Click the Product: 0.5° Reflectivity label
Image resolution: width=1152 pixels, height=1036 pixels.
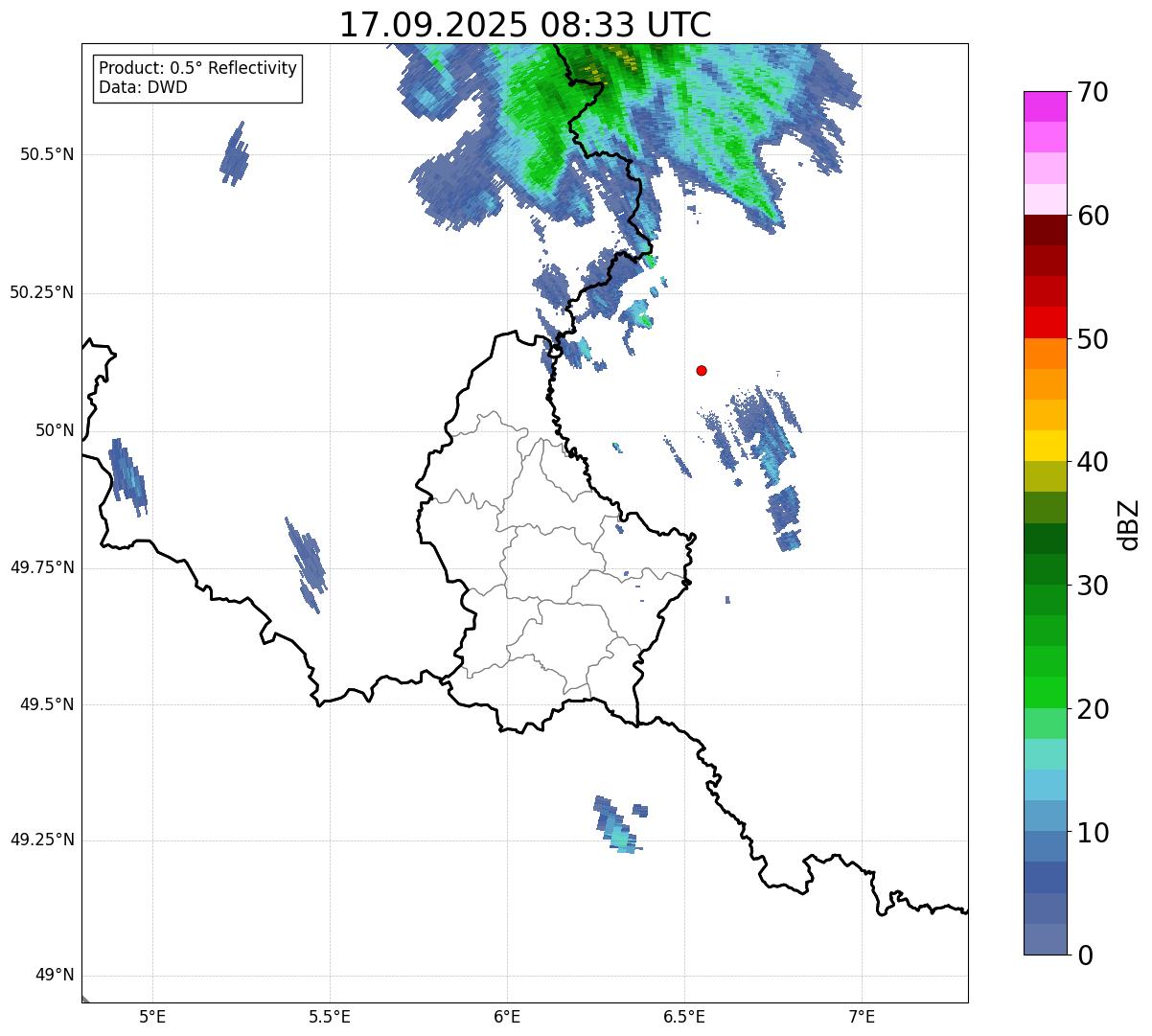pyautogui.click(x=197, y=69)
